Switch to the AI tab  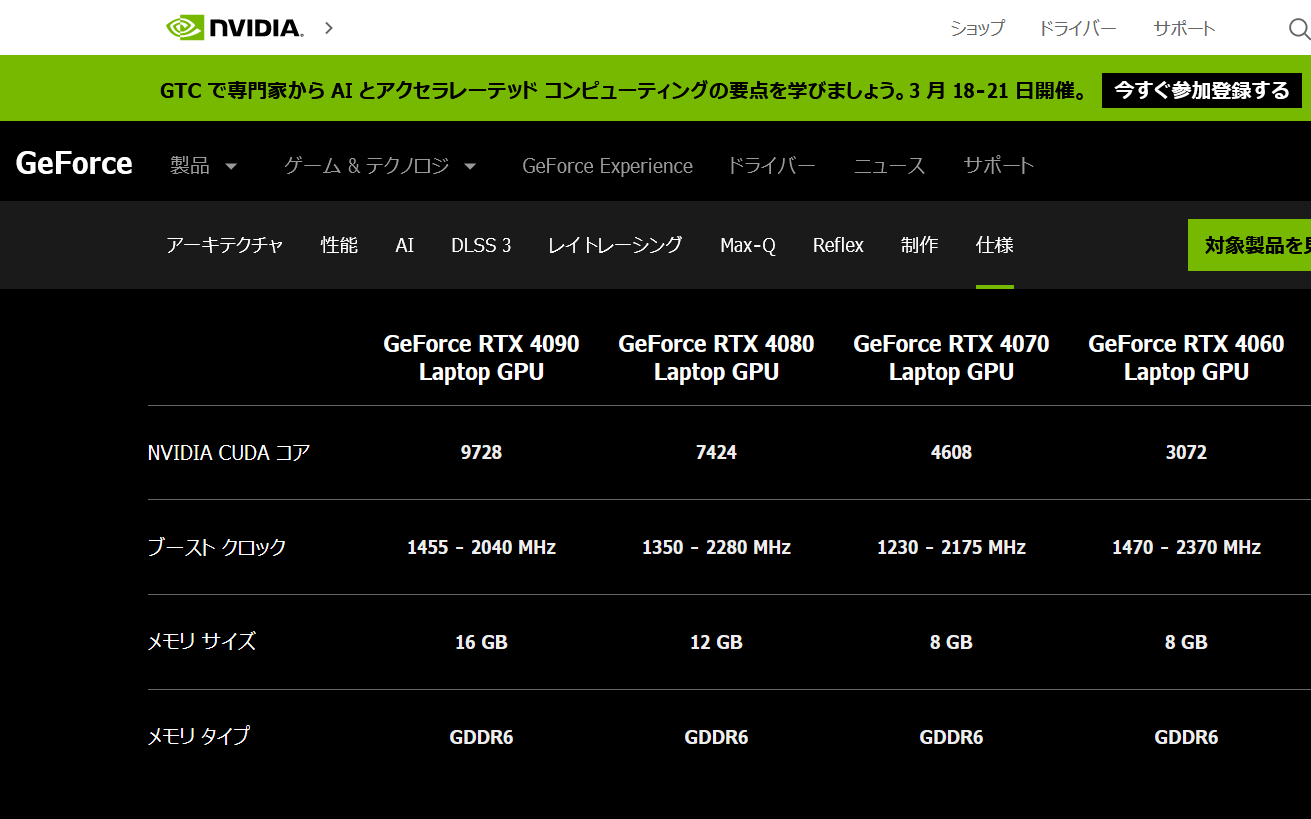point(404,245)
